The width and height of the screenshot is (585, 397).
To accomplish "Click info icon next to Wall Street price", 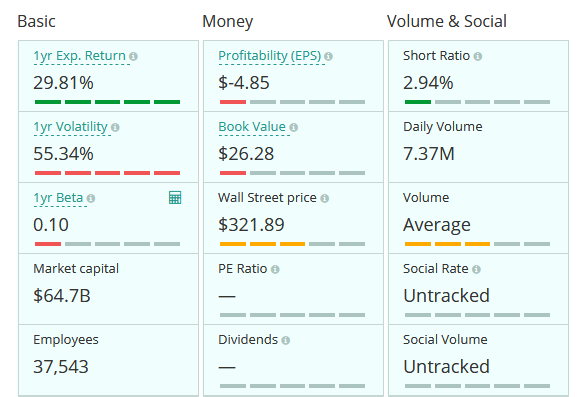I will pos(325,198).
